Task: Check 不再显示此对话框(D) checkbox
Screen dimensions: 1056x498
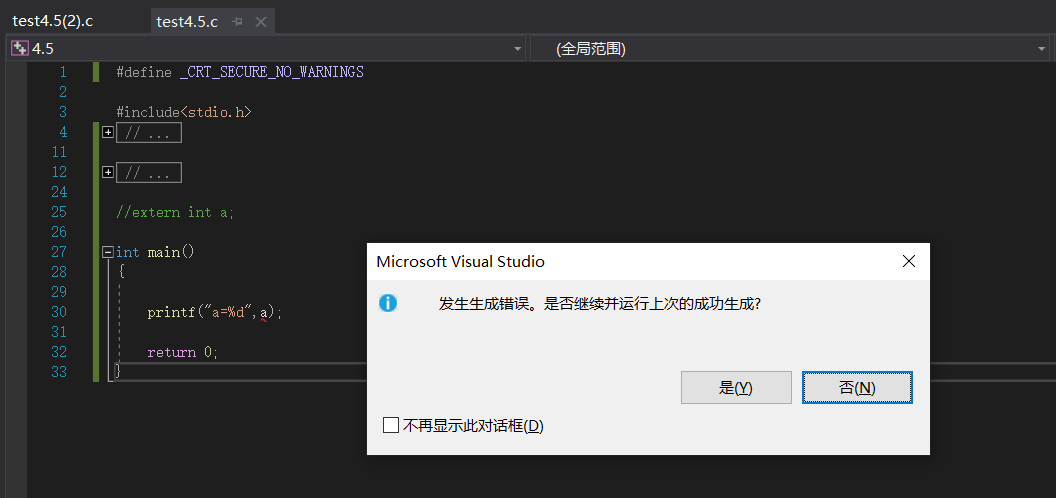Action: (391, 426)
